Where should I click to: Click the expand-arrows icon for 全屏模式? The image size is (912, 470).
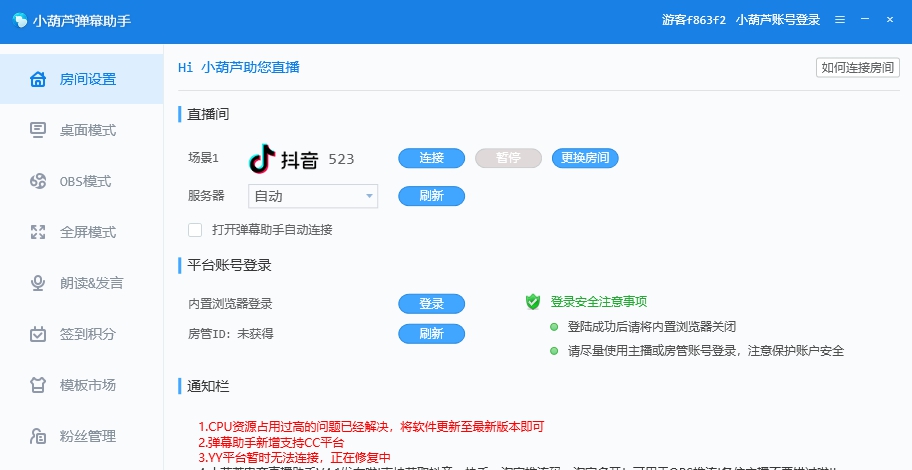38,232
